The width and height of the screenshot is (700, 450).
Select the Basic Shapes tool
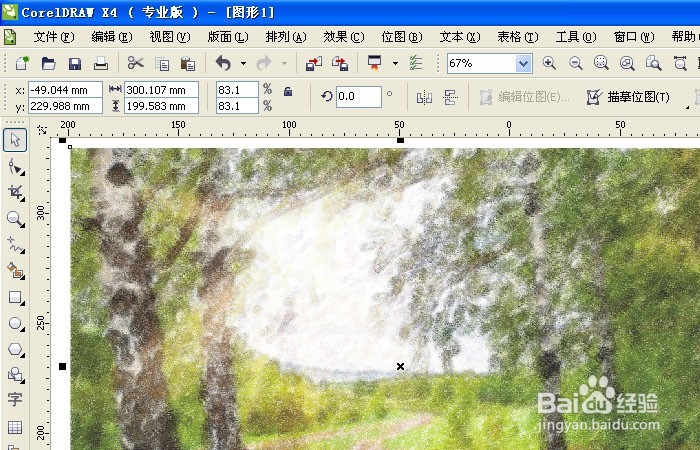[15, 375]
